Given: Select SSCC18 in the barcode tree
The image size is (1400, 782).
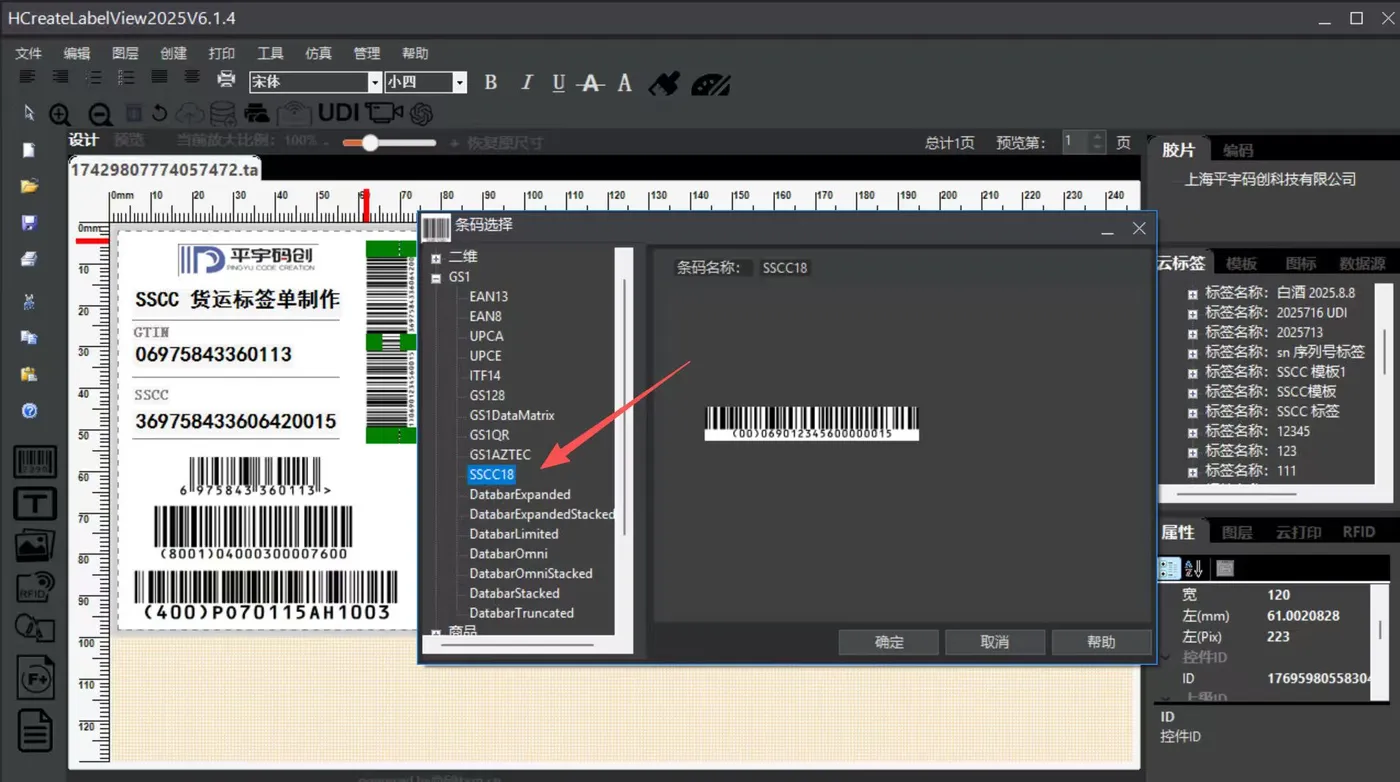Looking at the screenshot, I should point(491,474).
